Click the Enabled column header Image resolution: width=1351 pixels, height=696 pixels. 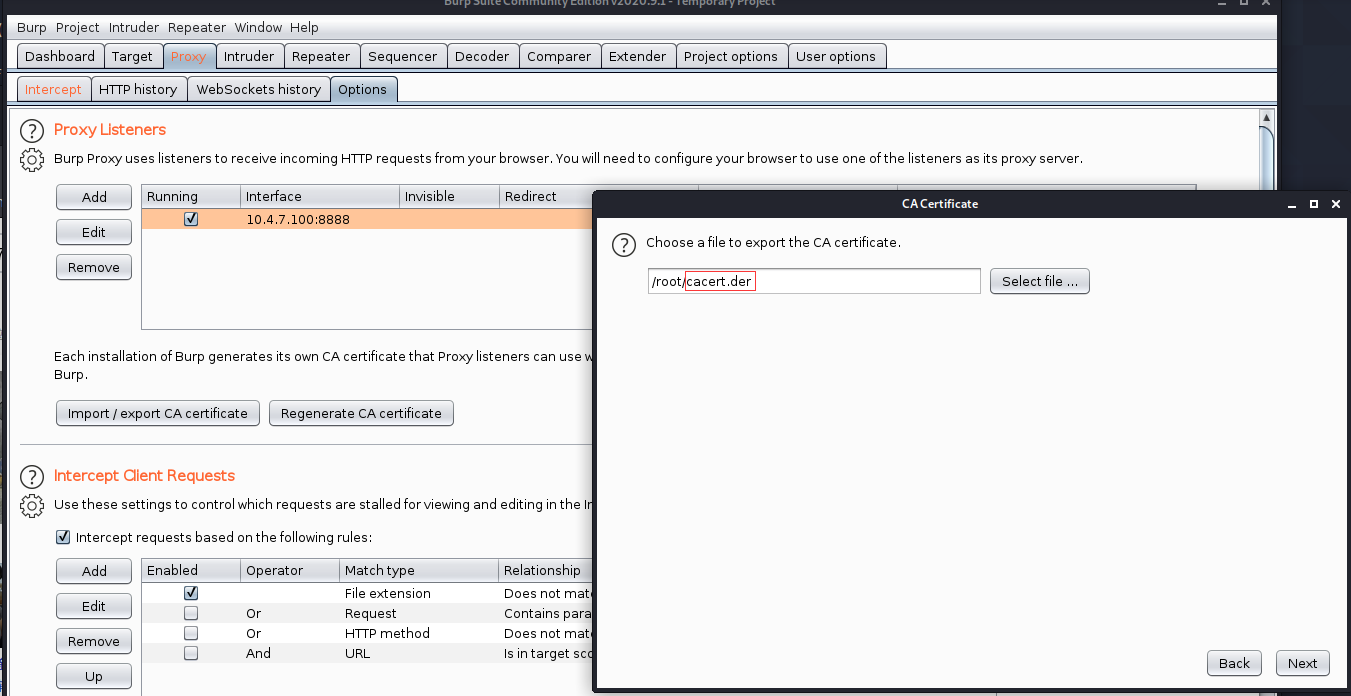coord(191,570)
